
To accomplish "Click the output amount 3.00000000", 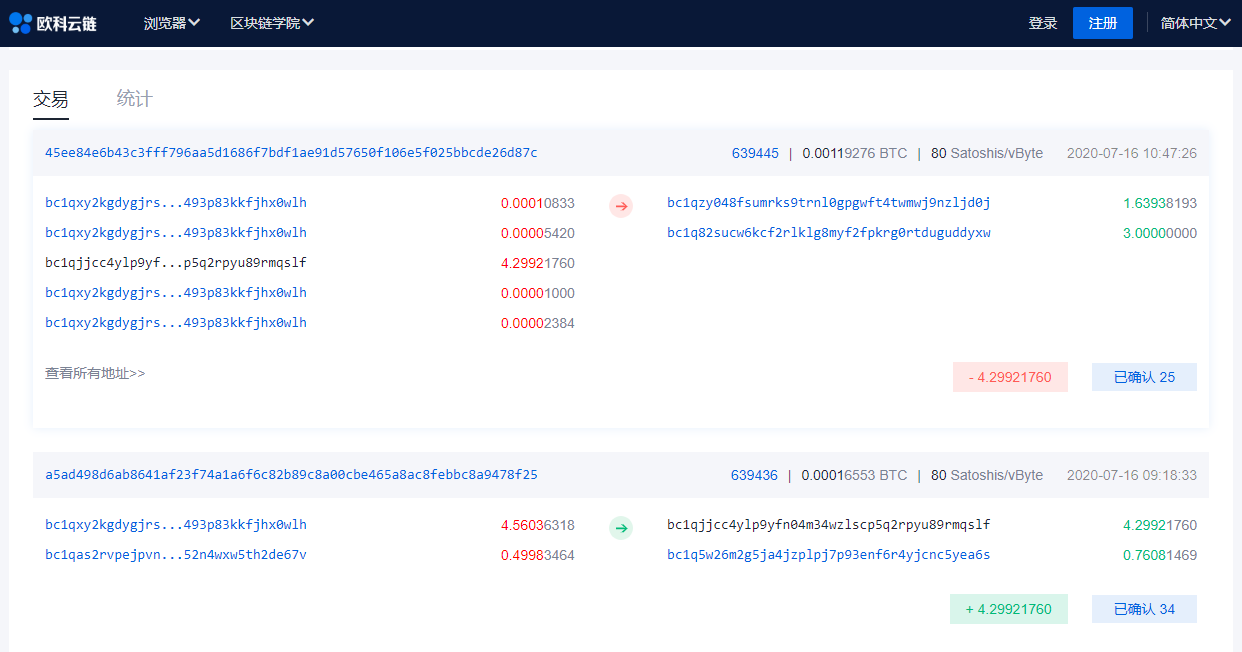I will click(x=1160, y=233).
